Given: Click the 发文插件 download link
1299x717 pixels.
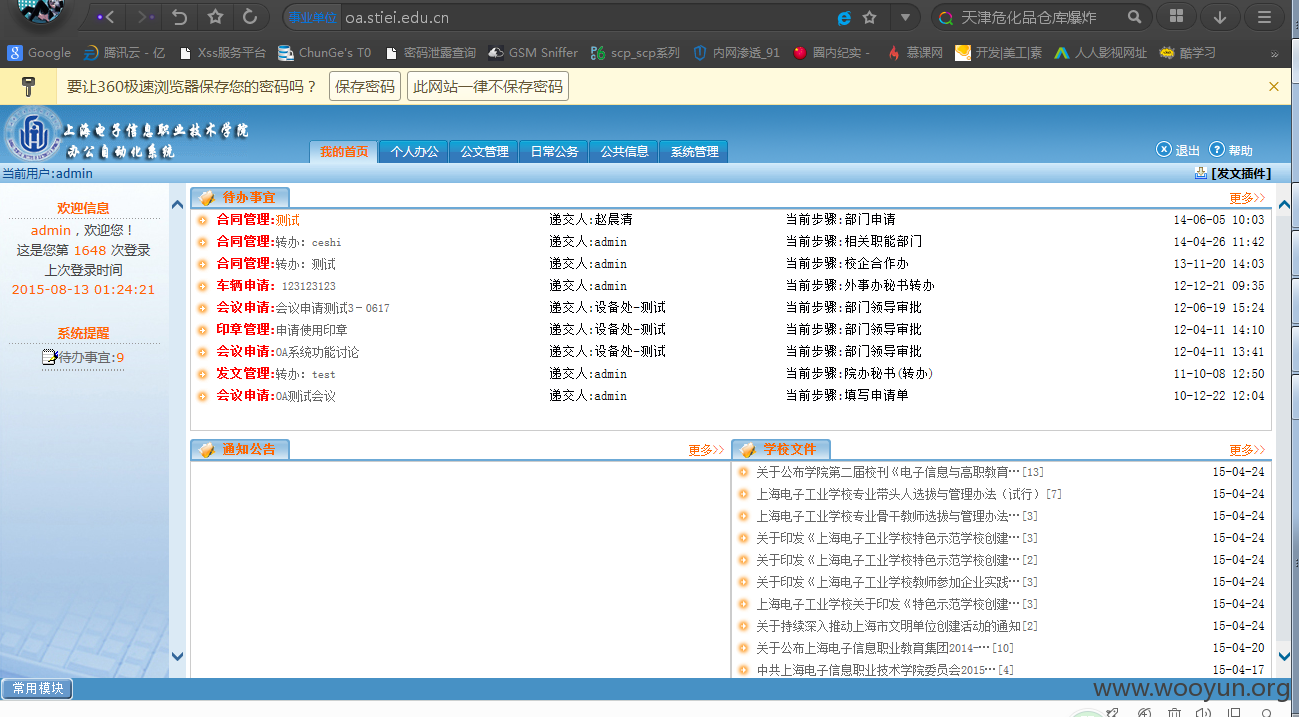Looking at the screenshot, I should (1233, 174).
